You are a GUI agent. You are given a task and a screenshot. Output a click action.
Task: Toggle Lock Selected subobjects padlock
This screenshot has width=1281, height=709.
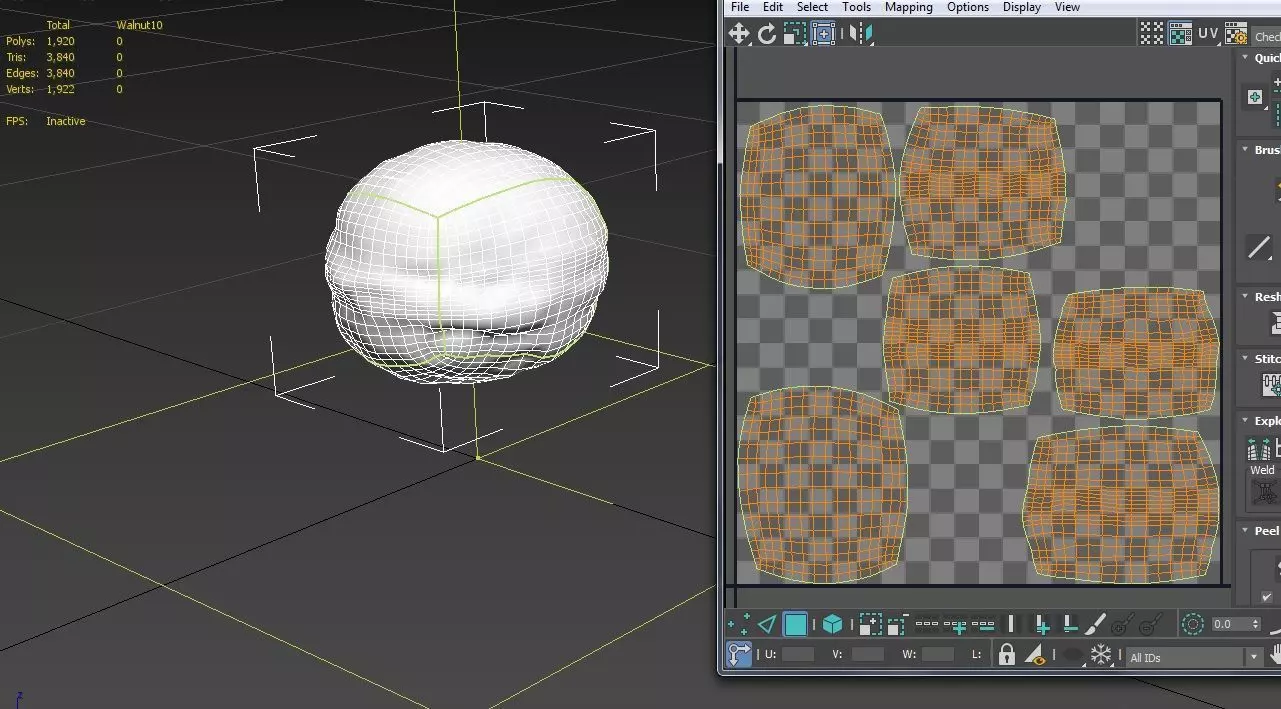[x=1007, y=655]
